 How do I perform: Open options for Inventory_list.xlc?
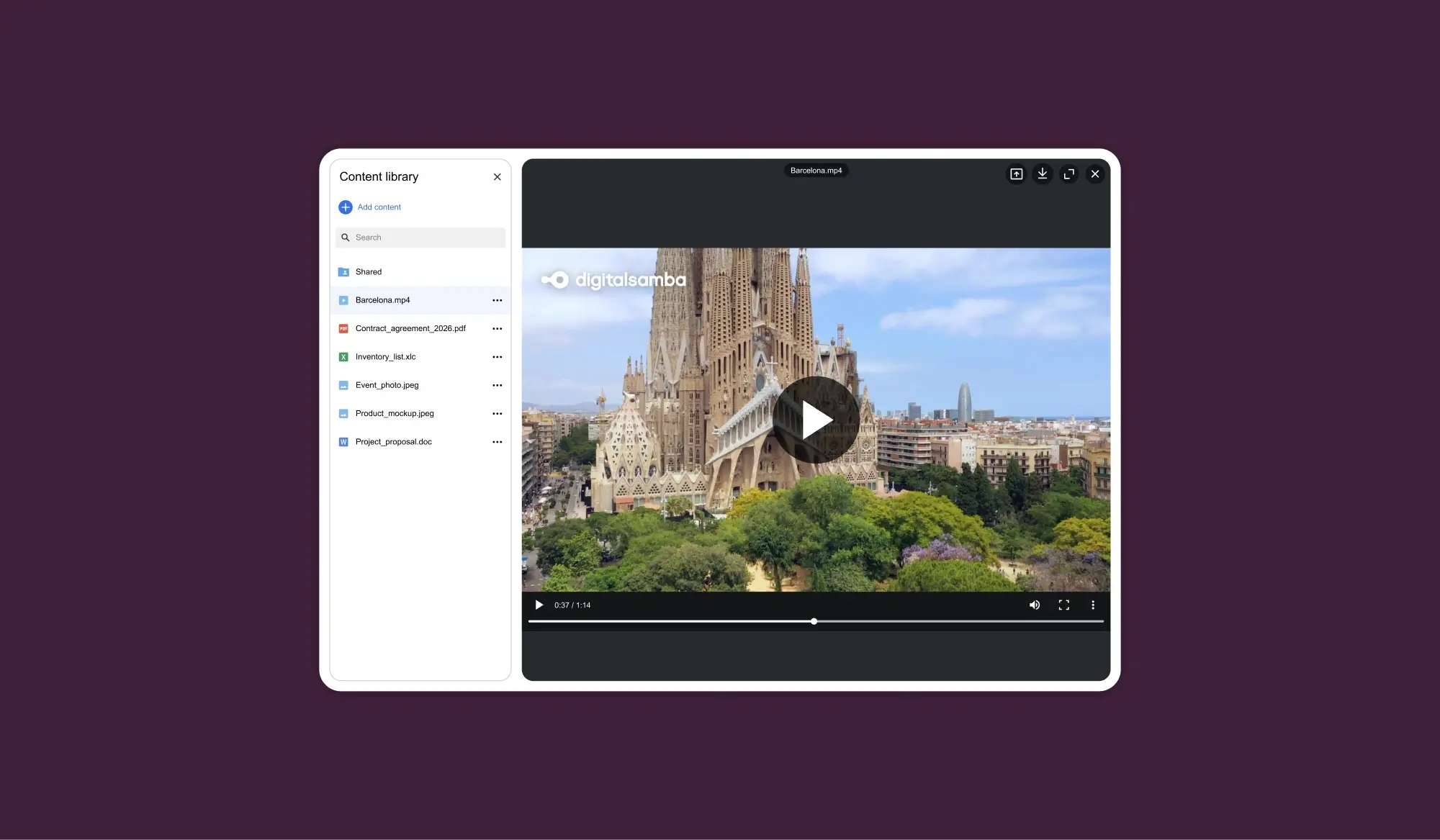click(497, 357)
